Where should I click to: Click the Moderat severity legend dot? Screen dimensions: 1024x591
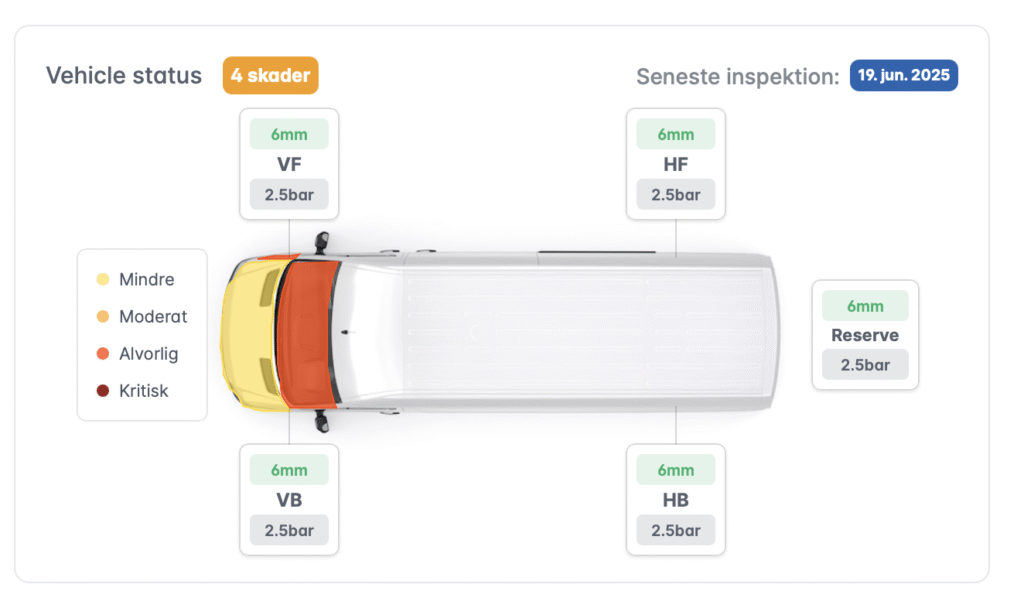103,317
